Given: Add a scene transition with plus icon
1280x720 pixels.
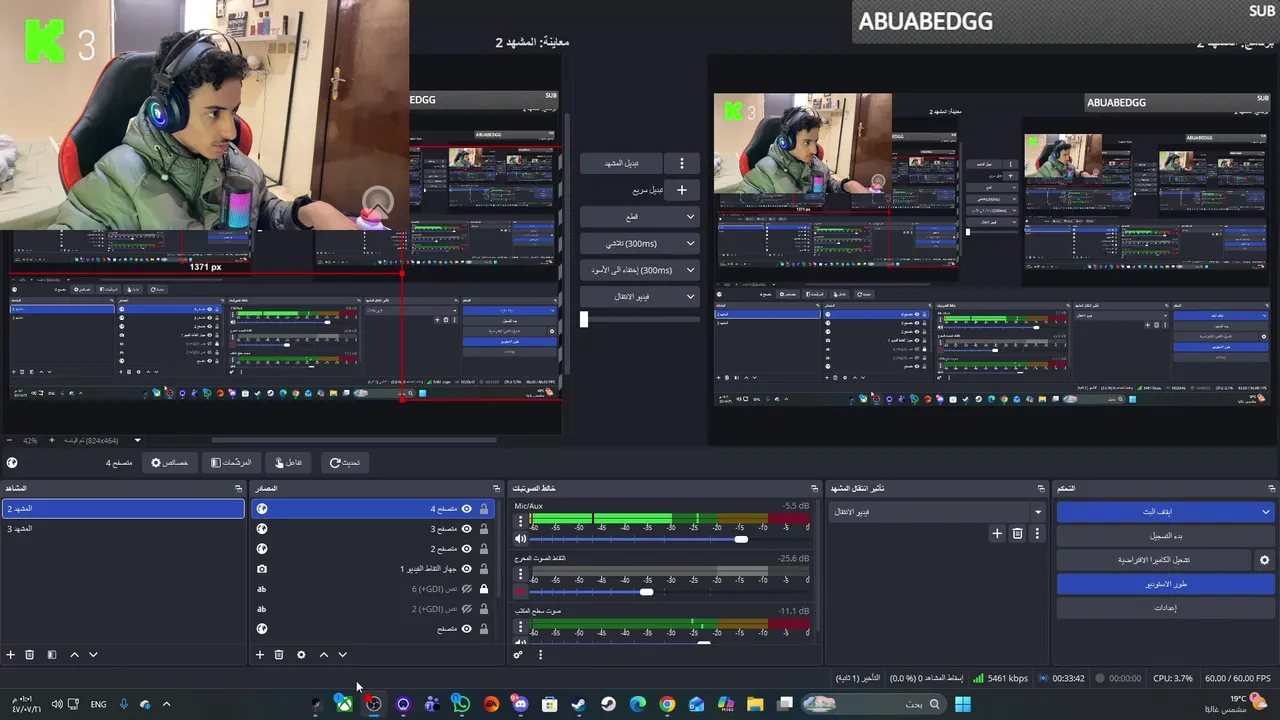Looking at the screenshot, I should pos(997,534).
